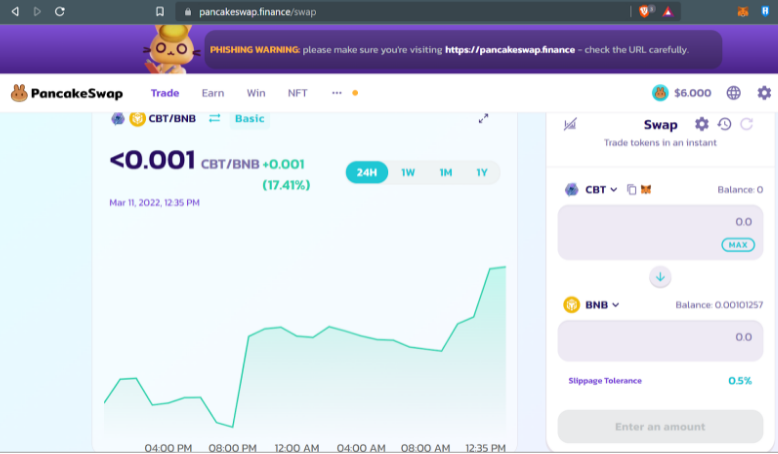Image resolution: width=778 pixels, height=454 pixels.
Task: Click the +0.001 (17.41%) change value
Action: pos(286,175)
